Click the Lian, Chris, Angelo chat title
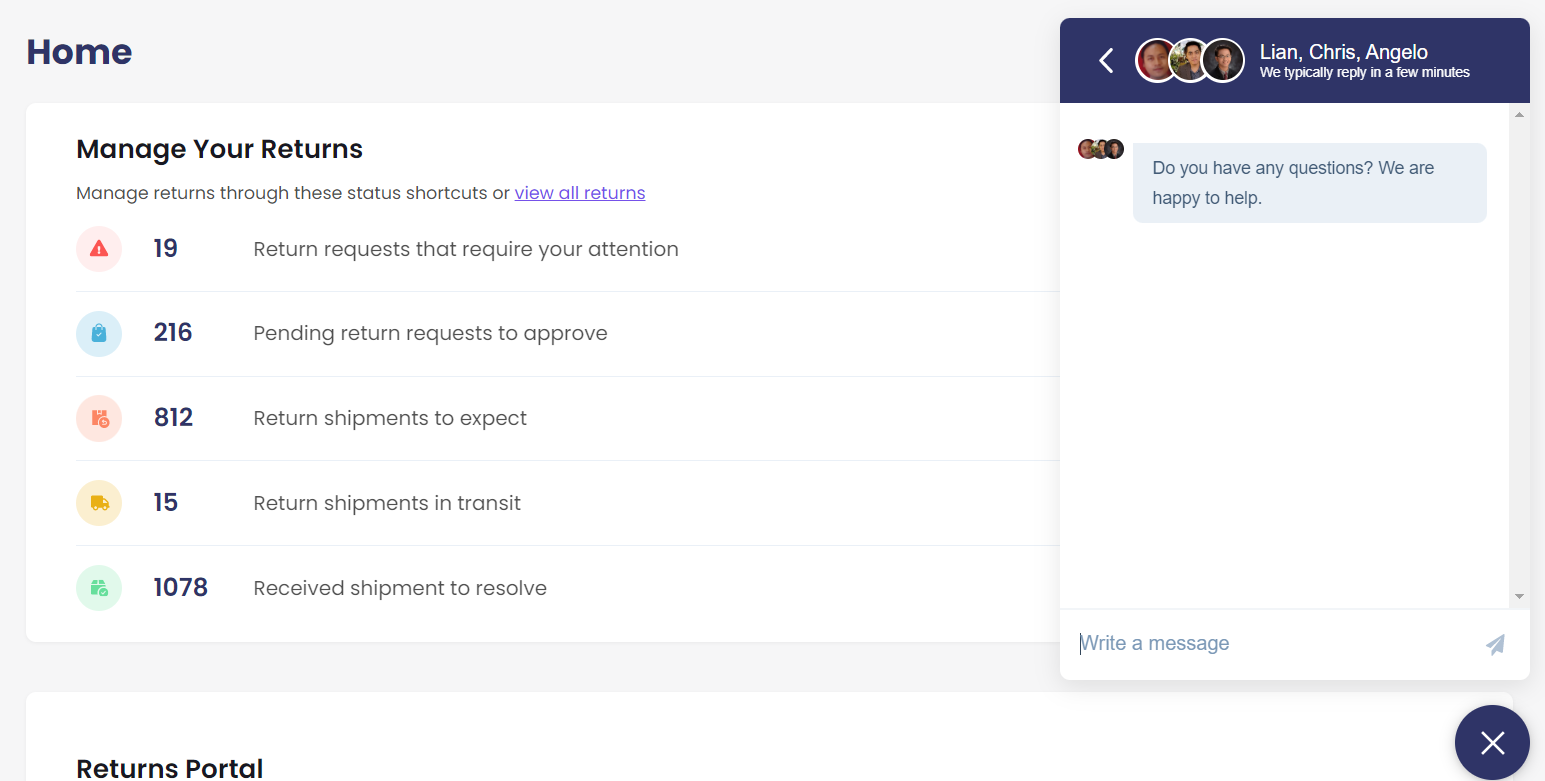The width and height of the screenshot is (1545, 781). coord(1343,52)
